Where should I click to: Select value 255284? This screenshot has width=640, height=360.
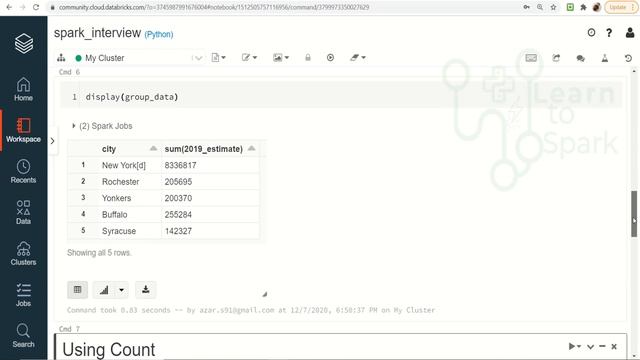[x=210, y=214]
